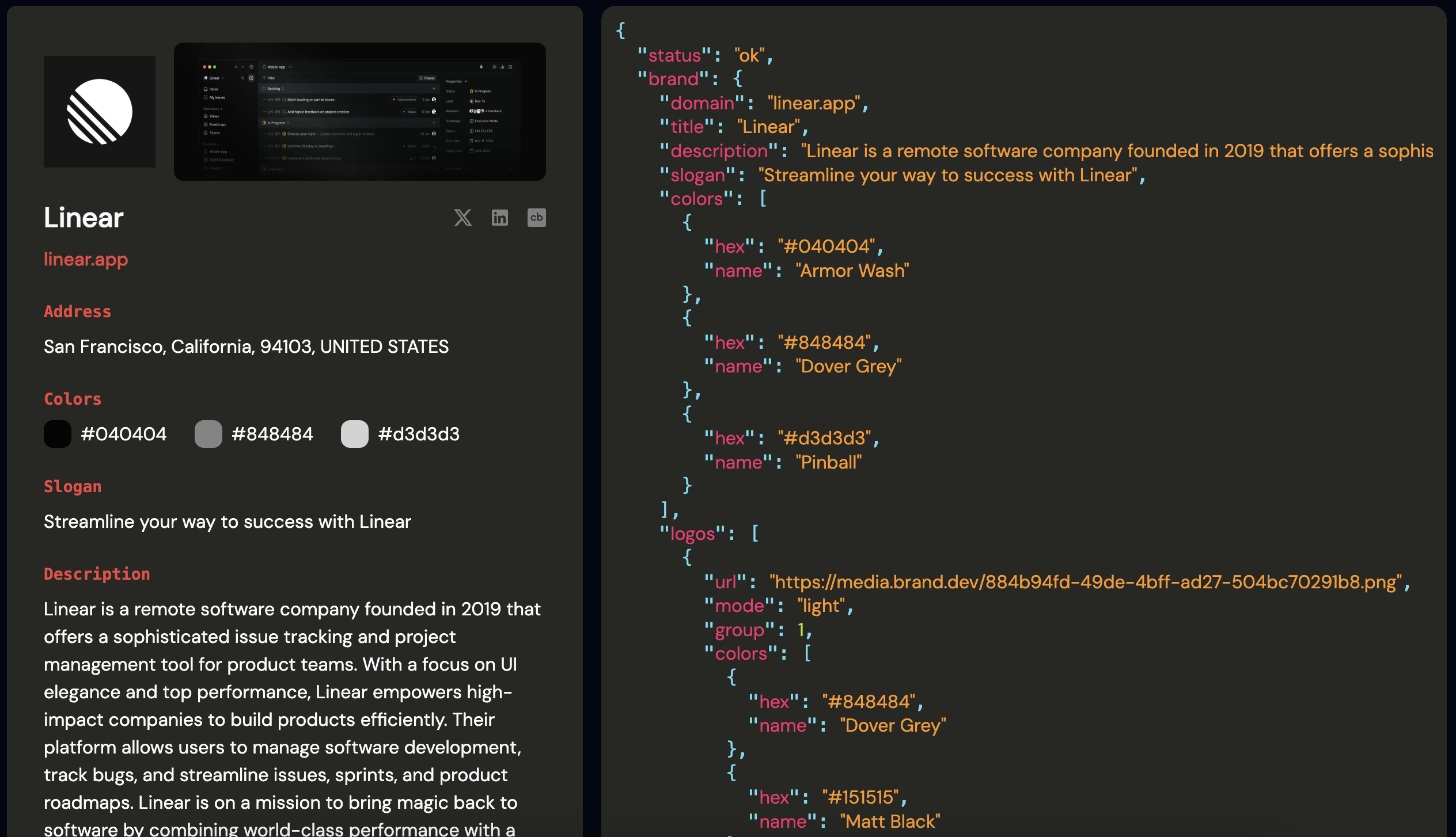Click the "group" key in the JSON

pos(740,630)
